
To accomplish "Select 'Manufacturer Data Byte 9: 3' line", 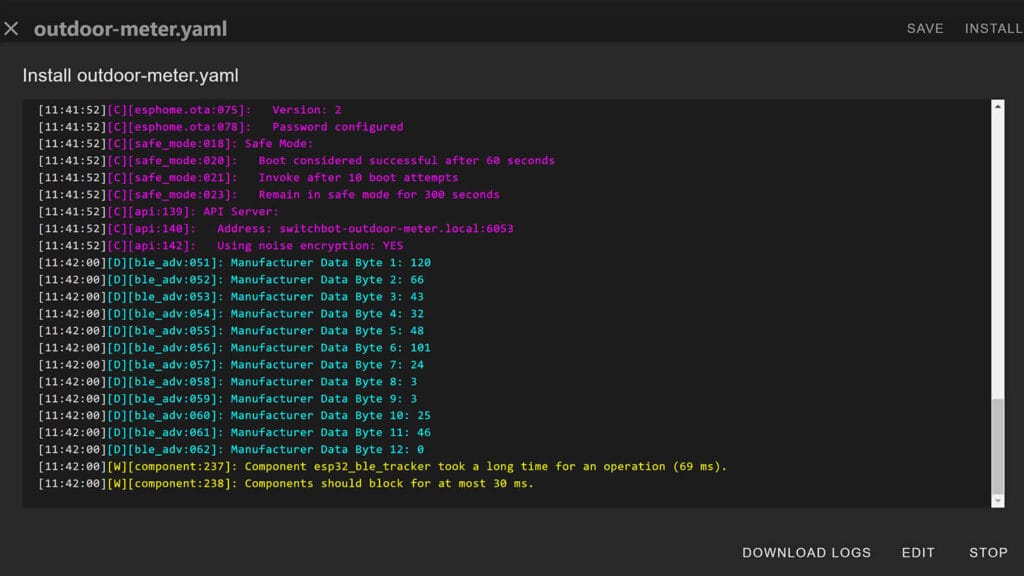I will 228,398.
